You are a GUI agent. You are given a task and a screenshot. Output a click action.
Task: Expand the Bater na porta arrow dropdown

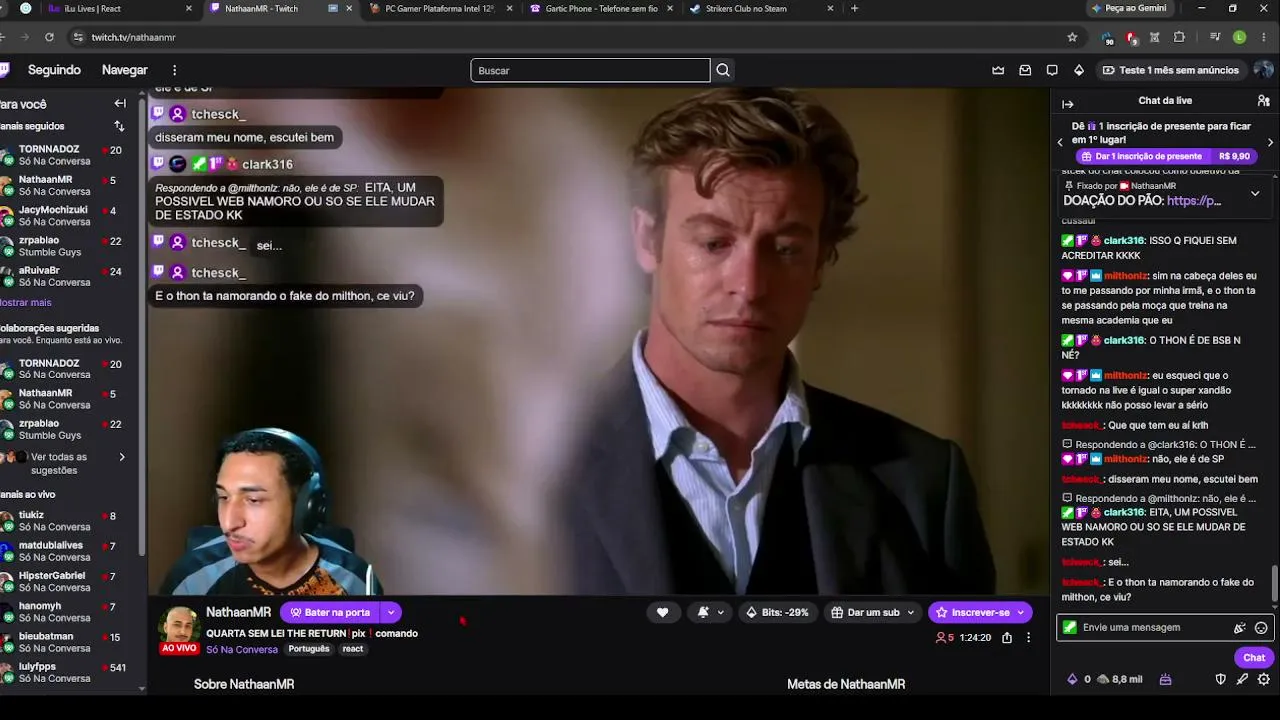(x=391, y=612)
